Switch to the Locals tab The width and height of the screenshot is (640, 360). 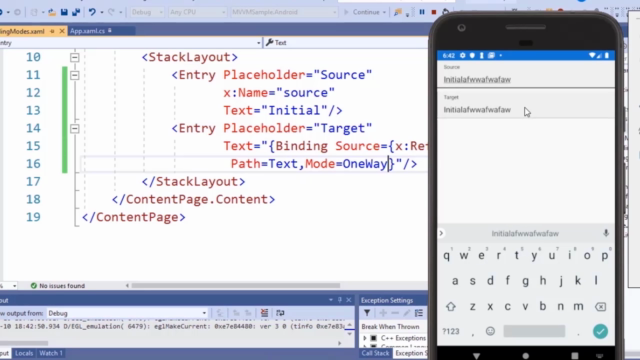click(x=24, y=353)
